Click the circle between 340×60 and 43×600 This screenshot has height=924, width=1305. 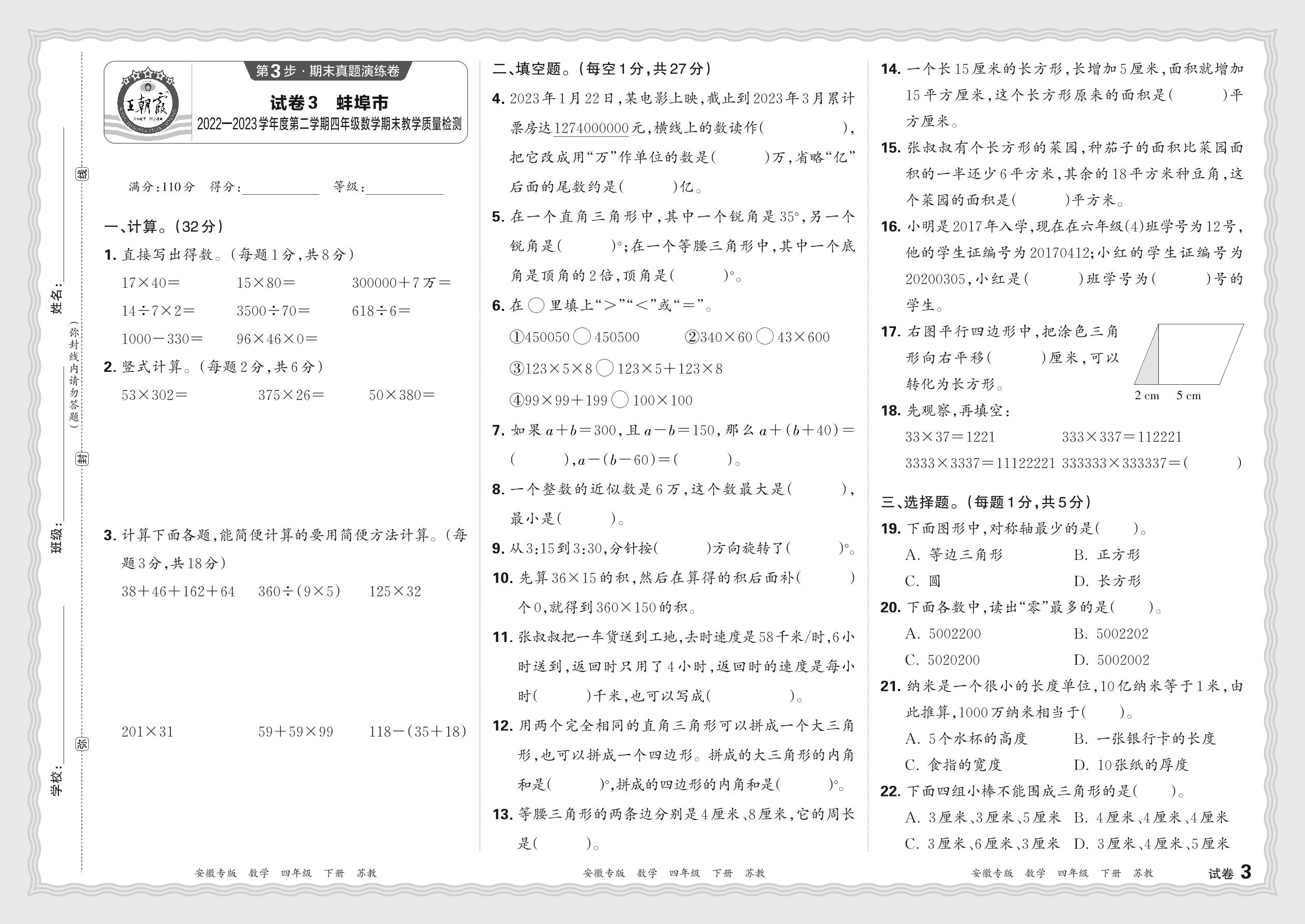coord(765,337)
